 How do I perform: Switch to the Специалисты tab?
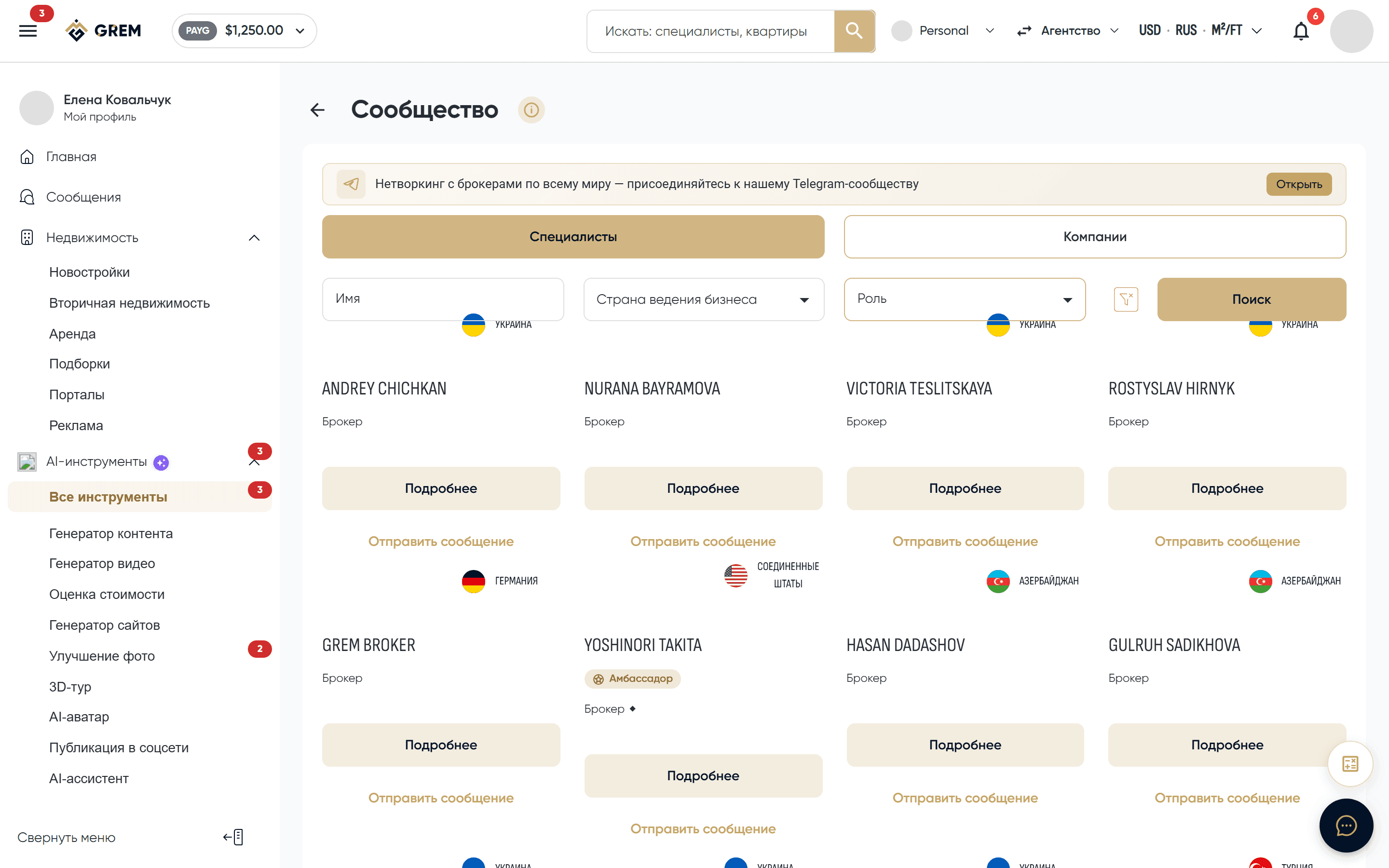[x=573, y=236]
